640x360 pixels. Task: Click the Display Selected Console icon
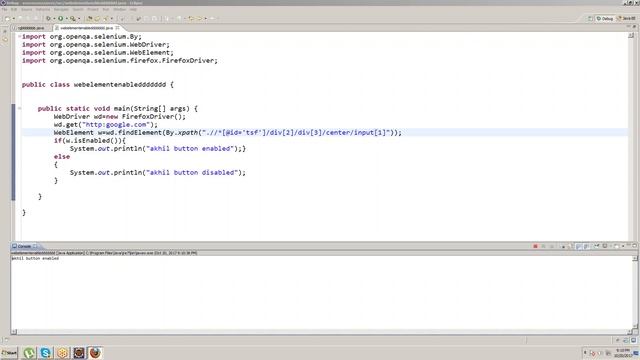[x=605, y=246]
